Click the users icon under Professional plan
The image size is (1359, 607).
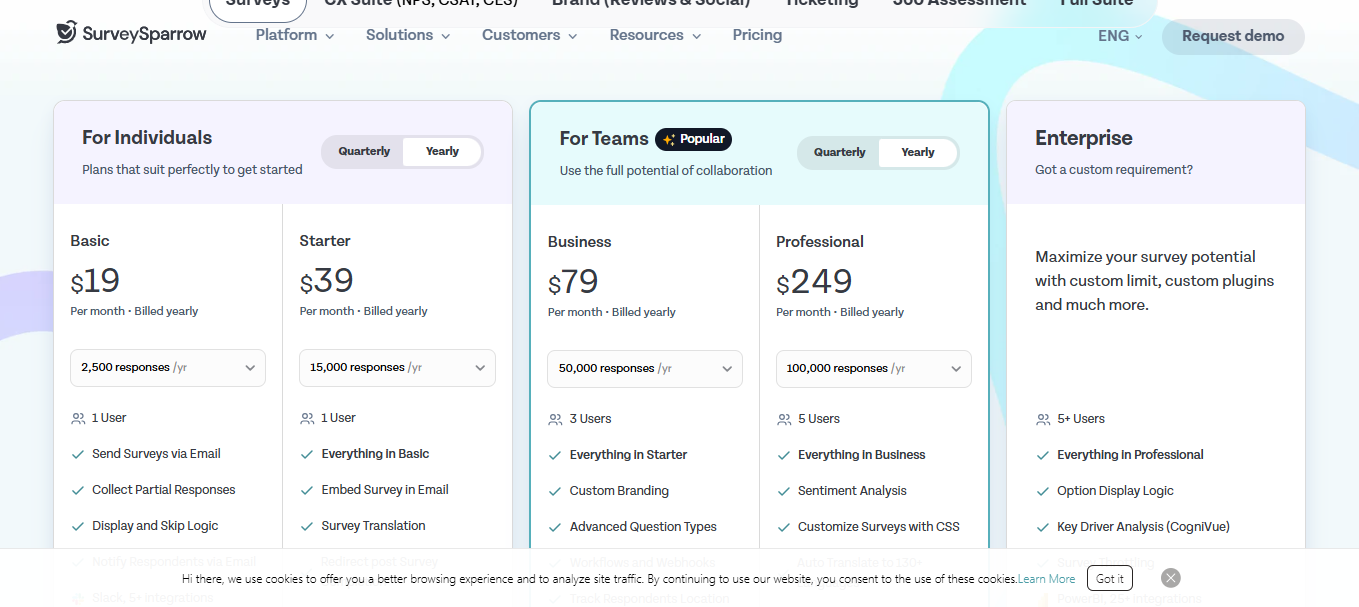[784, 419]
